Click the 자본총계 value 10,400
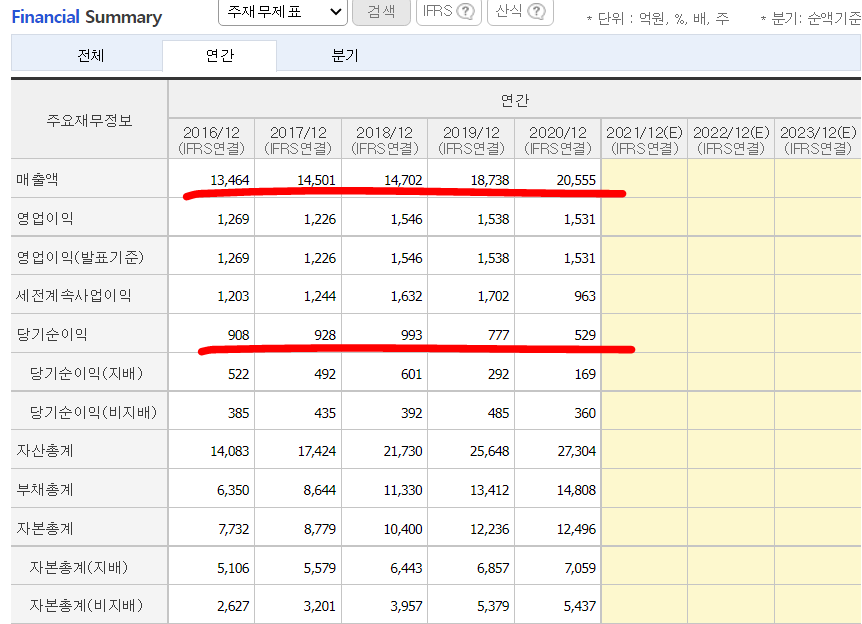This screenshot has height=624, width=862. [x=403, y=529]
